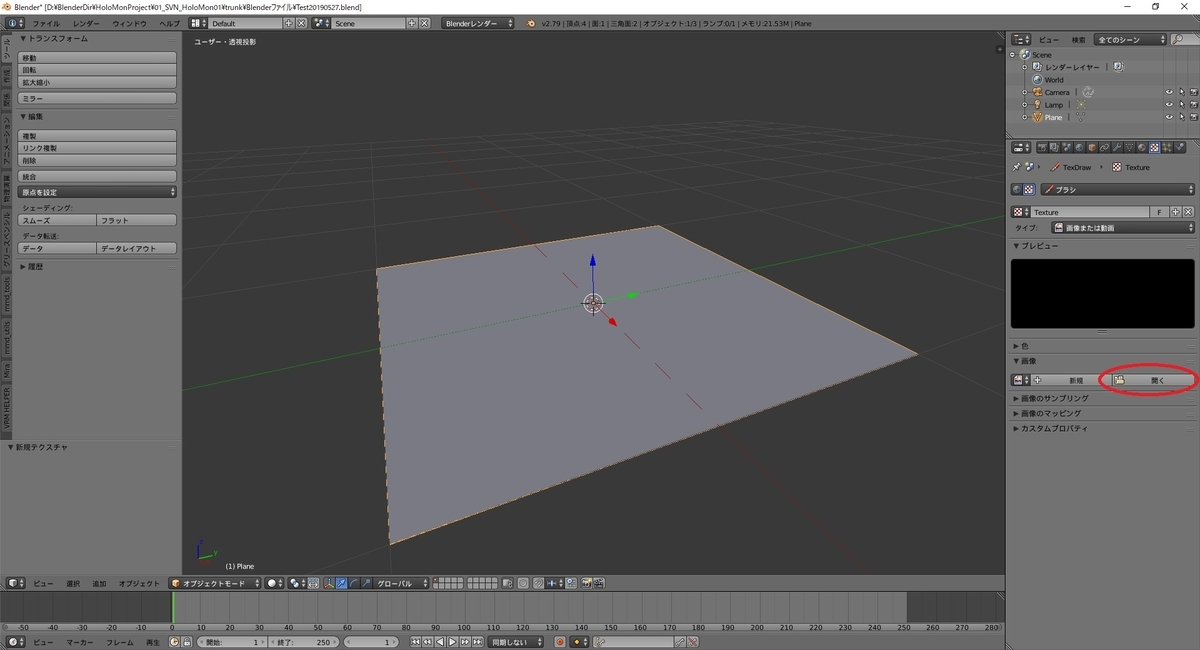Viewport: 1200px width, 650px height.
Task: Open the set origin dropdown
Action: tap(98, 192)
